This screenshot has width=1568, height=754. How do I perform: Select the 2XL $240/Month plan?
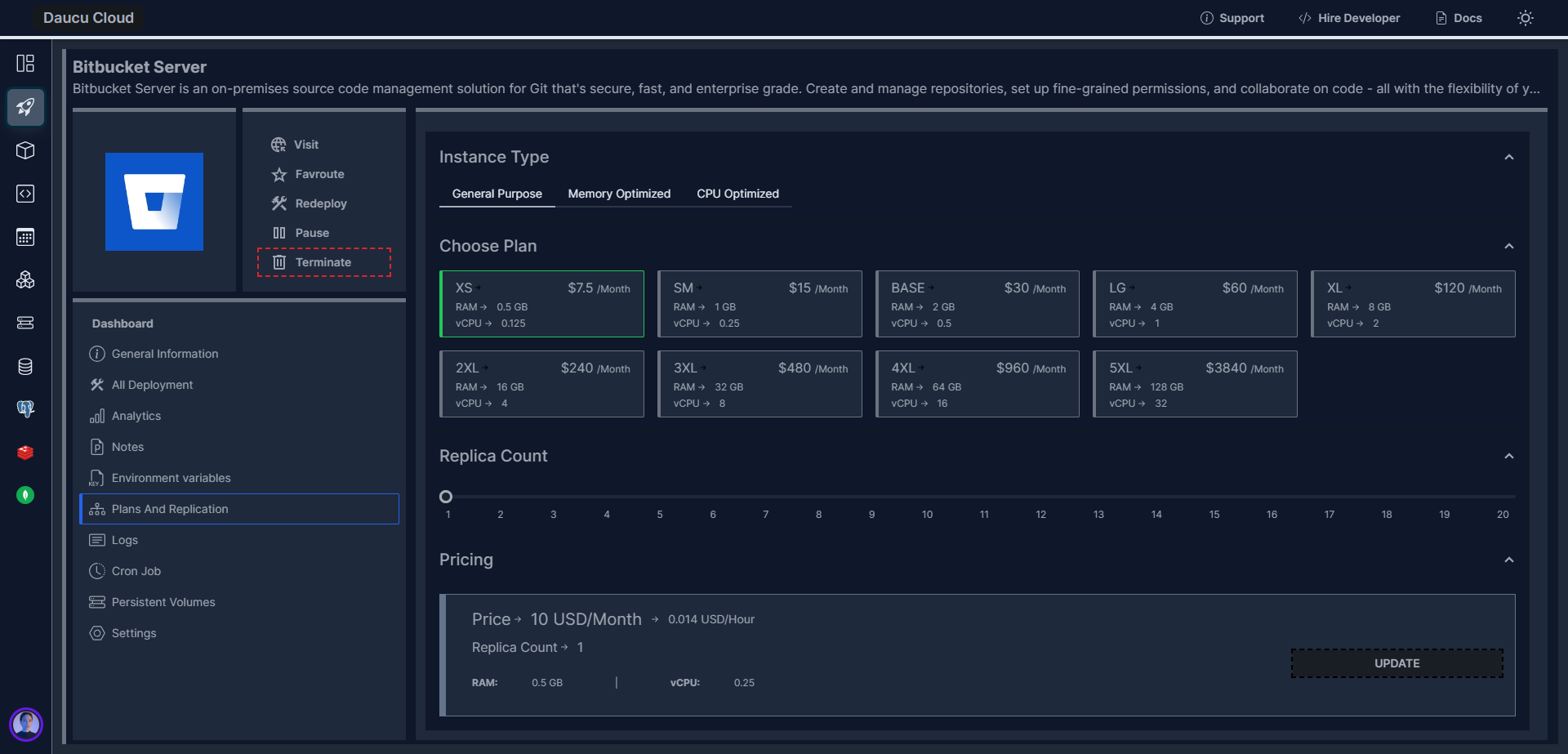pyautogui.click(x=542, y=384)
